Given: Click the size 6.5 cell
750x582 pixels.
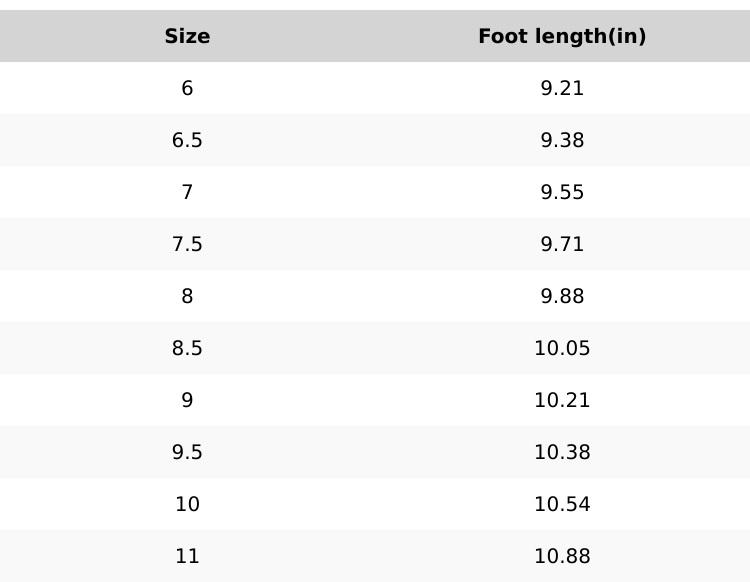Looking at the screenshot, I should click(x=187, y=140).
